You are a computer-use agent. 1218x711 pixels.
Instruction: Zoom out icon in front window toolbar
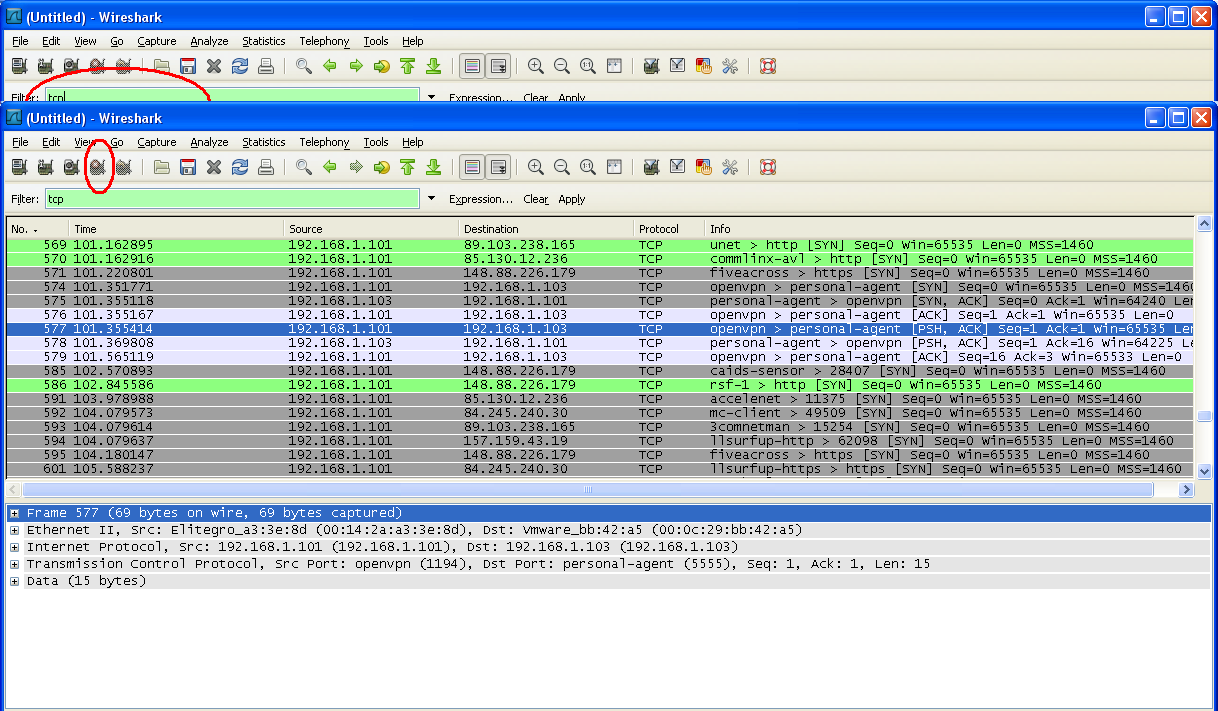[562, 167]
